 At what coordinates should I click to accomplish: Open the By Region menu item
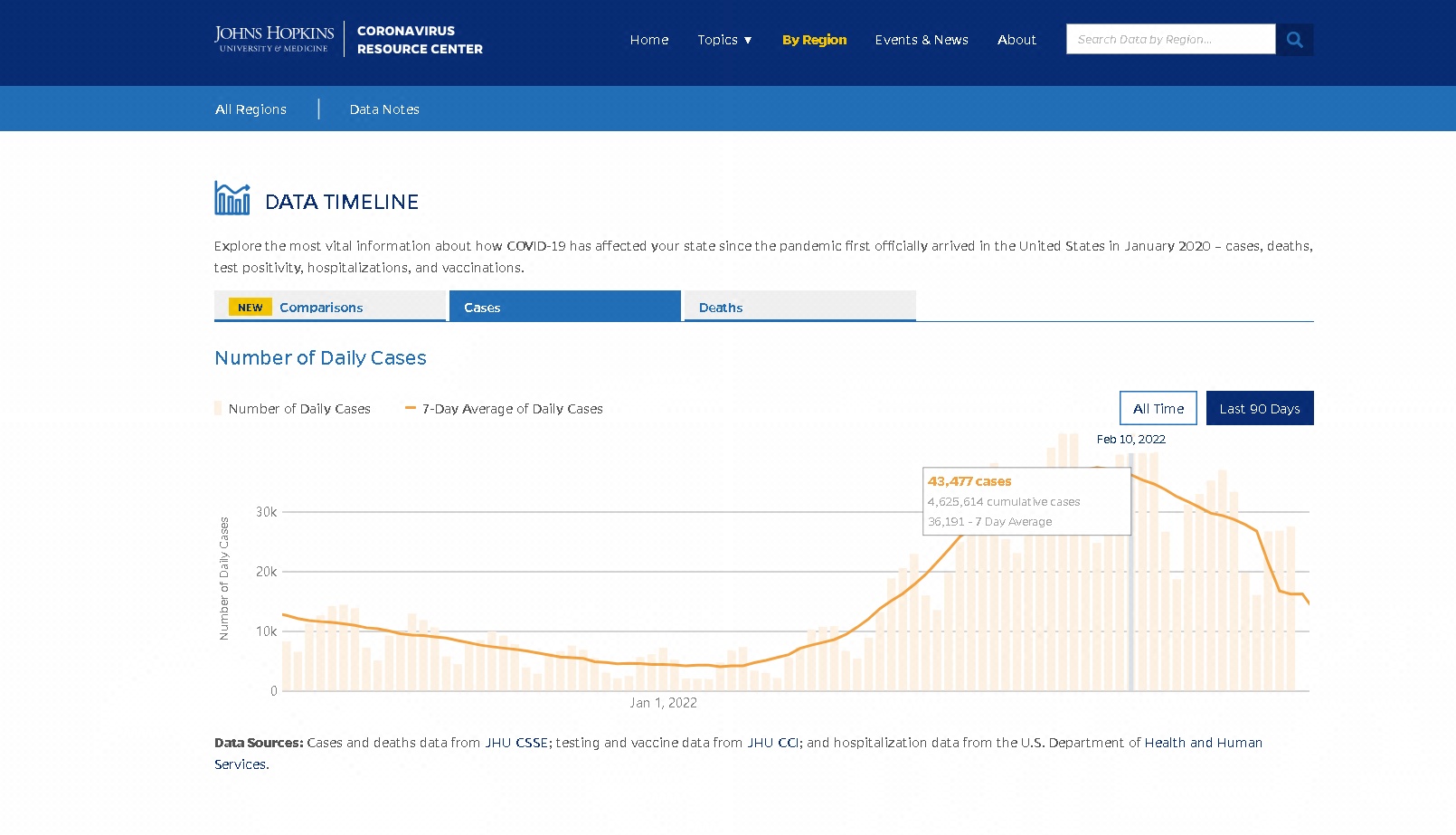tap(814, 40)
